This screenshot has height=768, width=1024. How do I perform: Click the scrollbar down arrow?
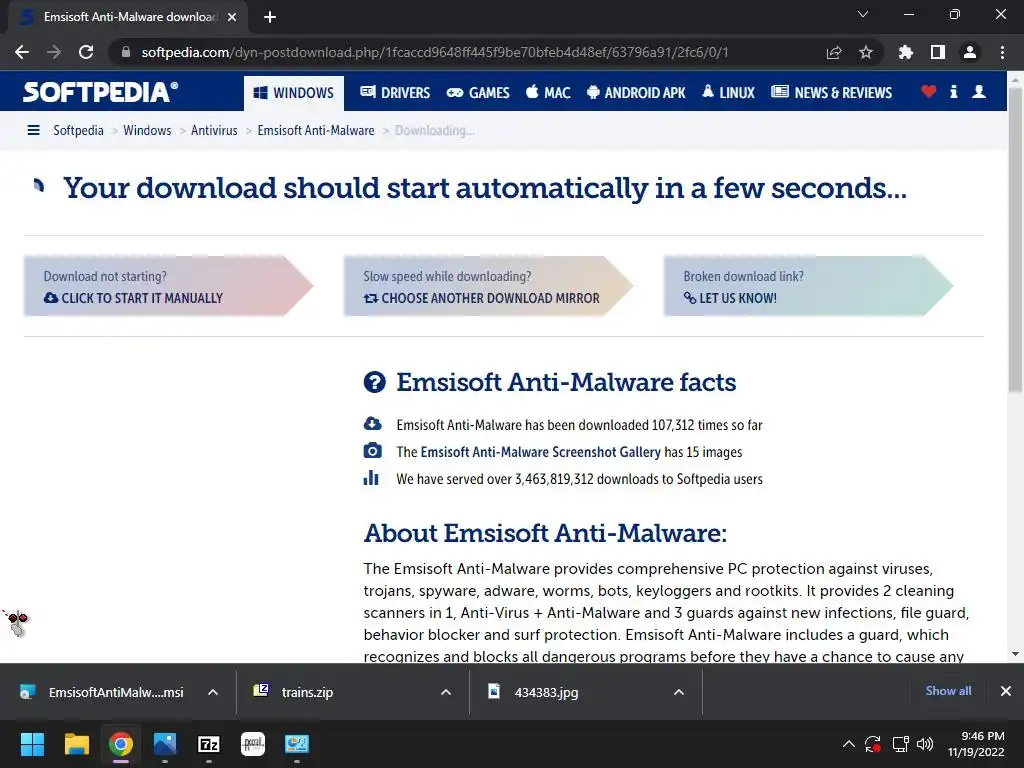point(1015,654)
